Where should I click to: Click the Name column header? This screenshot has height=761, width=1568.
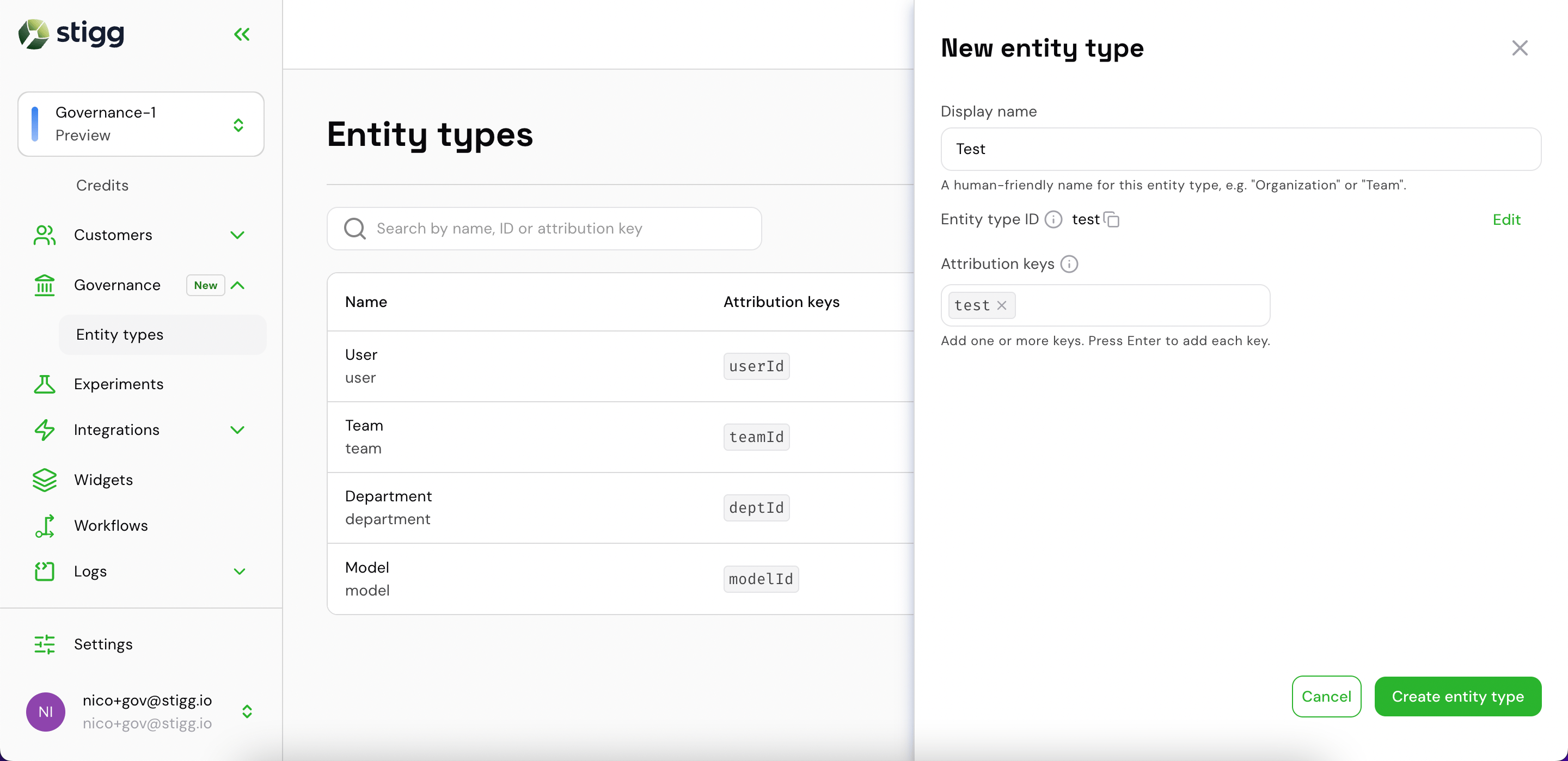click(366, 302)
